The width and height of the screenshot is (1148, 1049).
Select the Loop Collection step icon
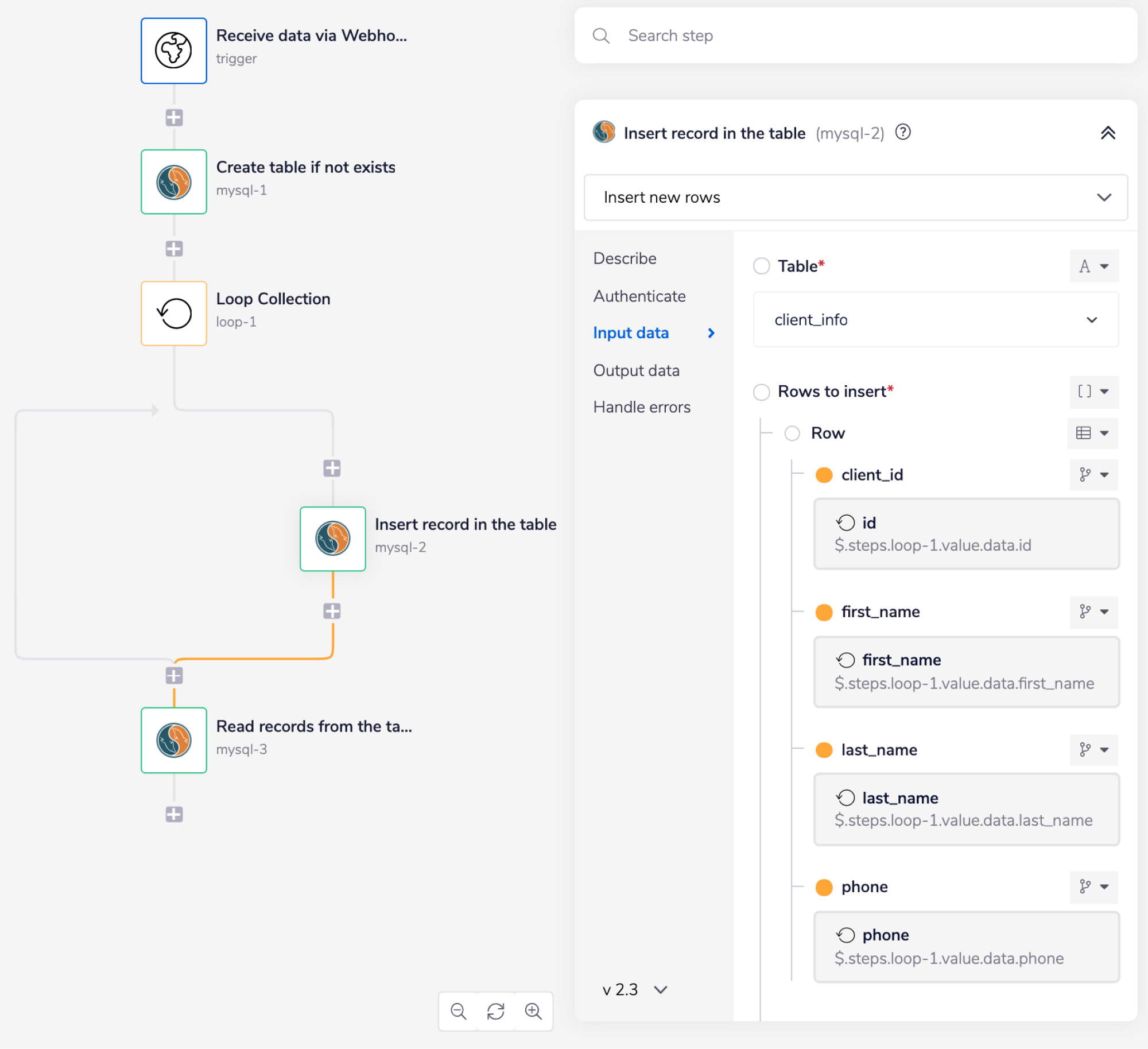pos(173,313)
